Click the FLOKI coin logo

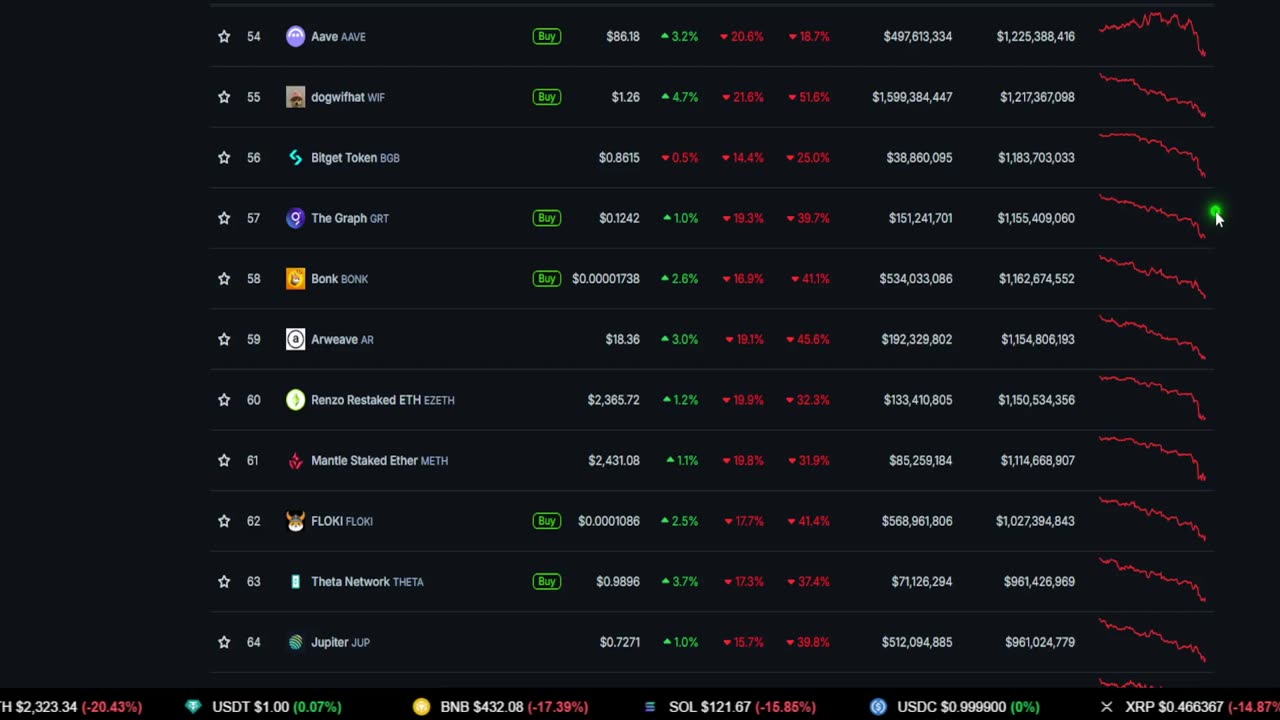295,521
